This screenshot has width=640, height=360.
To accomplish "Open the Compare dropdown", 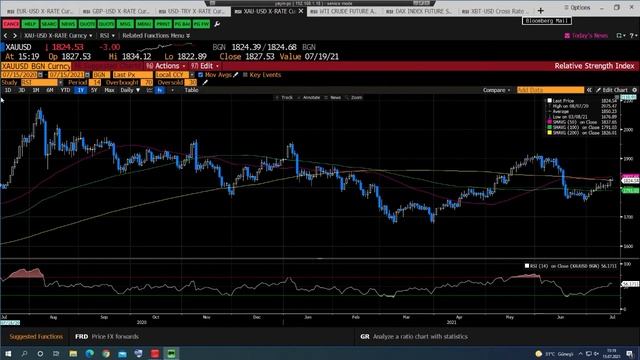I will 496,90.
